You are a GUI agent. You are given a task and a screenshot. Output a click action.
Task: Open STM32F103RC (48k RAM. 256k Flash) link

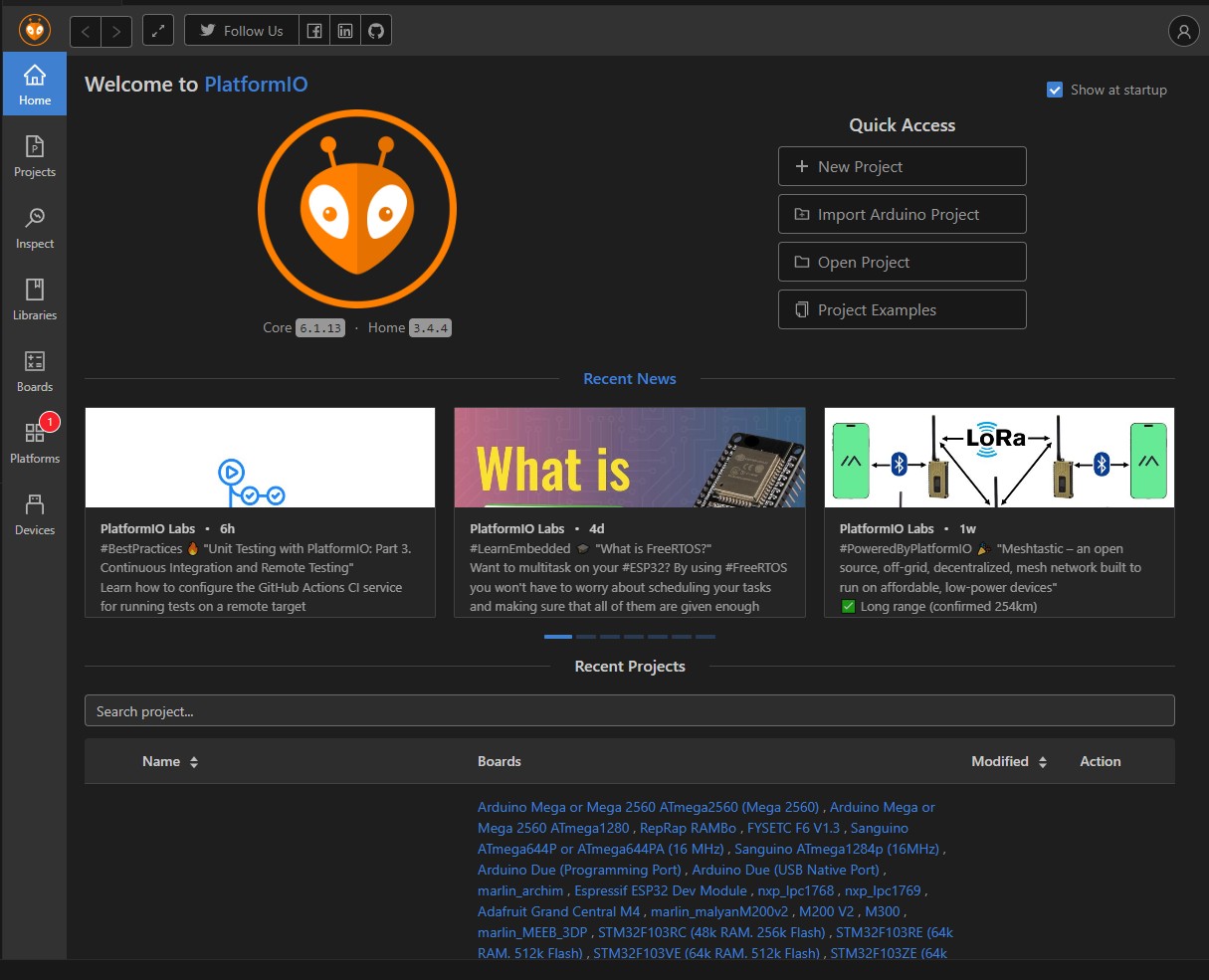(711, 932)
